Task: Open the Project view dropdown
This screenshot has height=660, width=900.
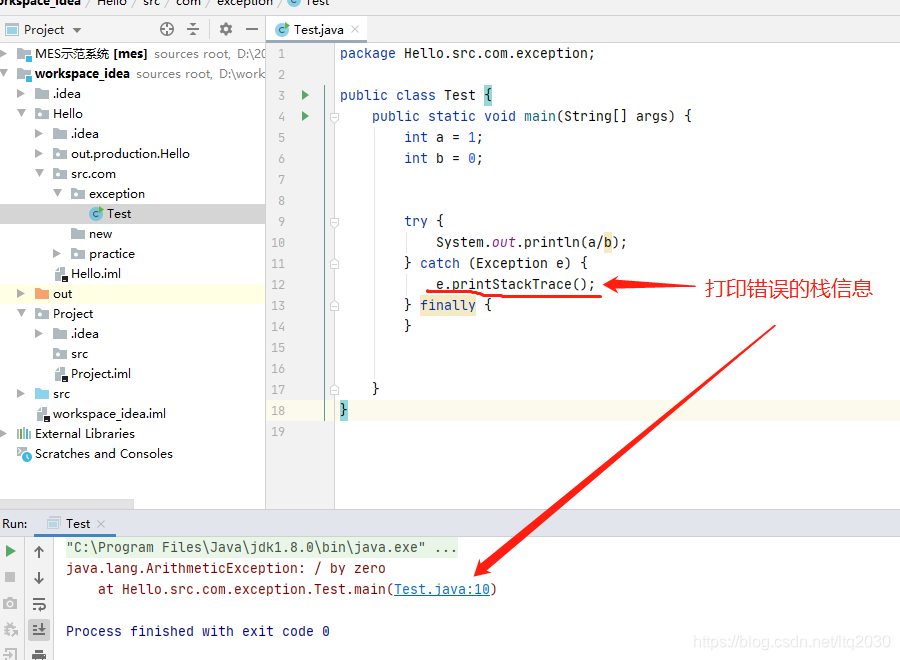Action: [77, 30]
